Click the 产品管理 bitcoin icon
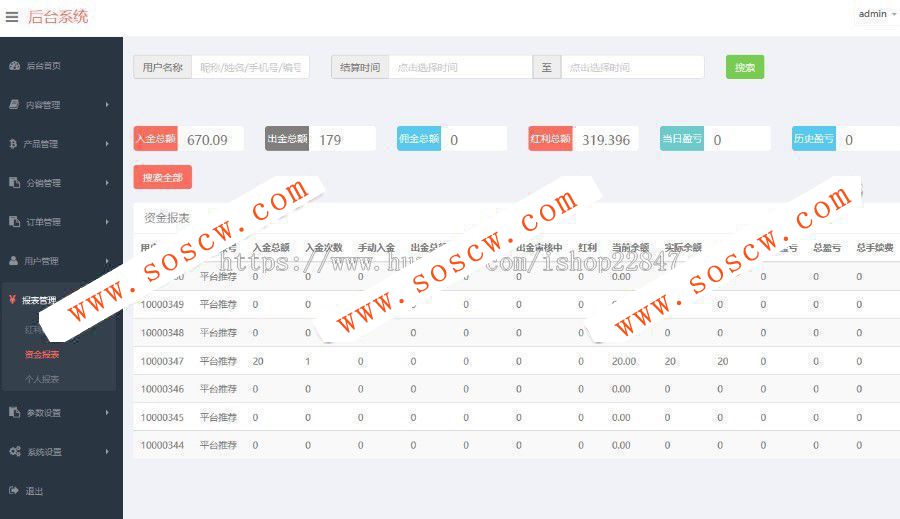The height and width of the screenshot is (519, 900). click(13, 144)
